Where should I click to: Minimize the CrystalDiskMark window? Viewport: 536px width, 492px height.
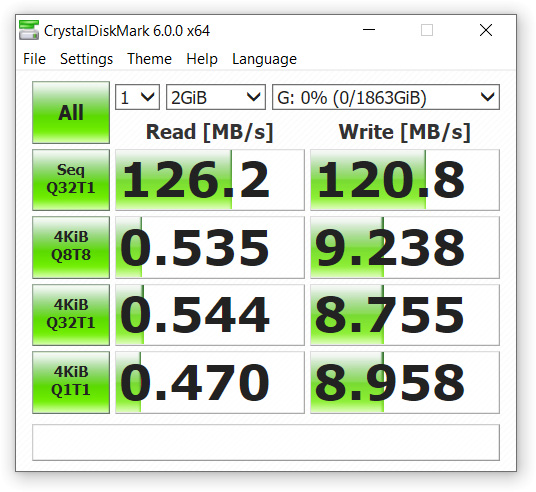point(369,30)
